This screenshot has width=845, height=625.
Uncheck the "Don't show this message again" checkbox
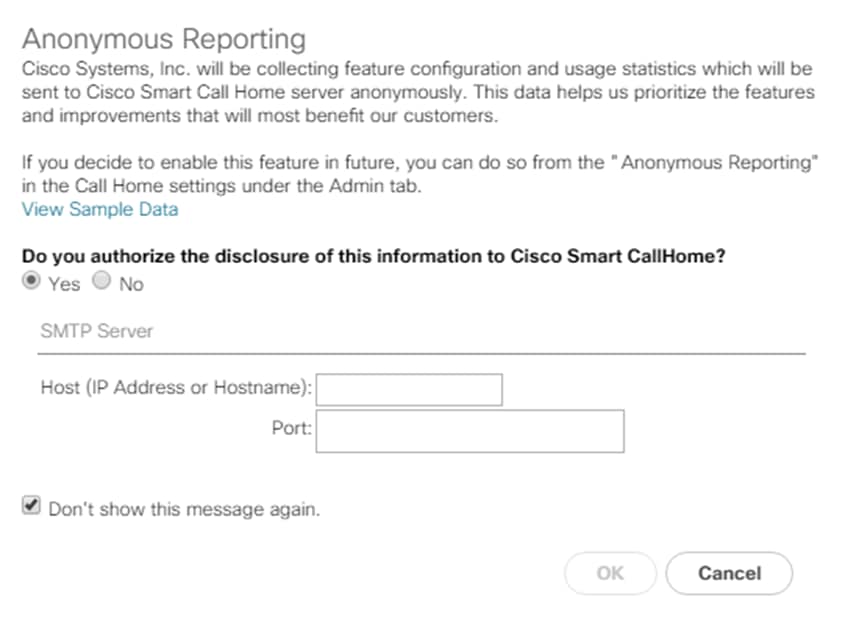[32, 507]
